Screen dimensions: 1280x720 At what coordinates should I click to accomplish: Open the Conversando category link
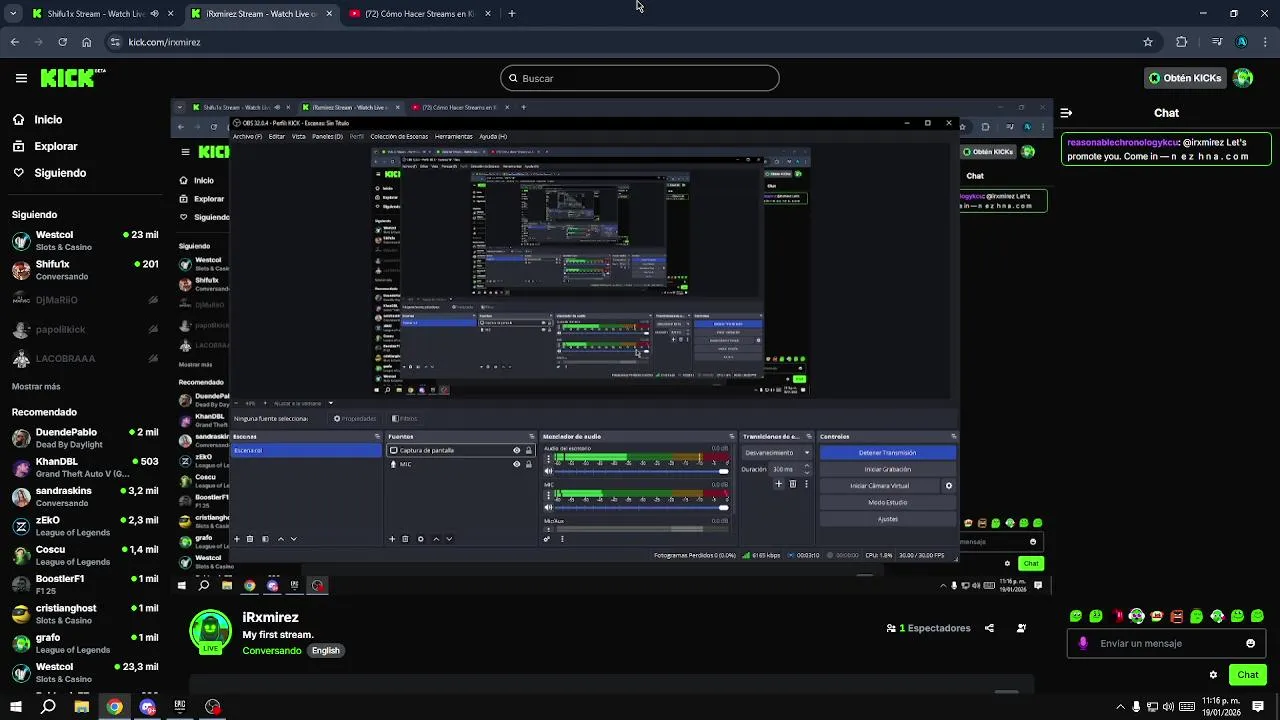click(x=271, y=650)
